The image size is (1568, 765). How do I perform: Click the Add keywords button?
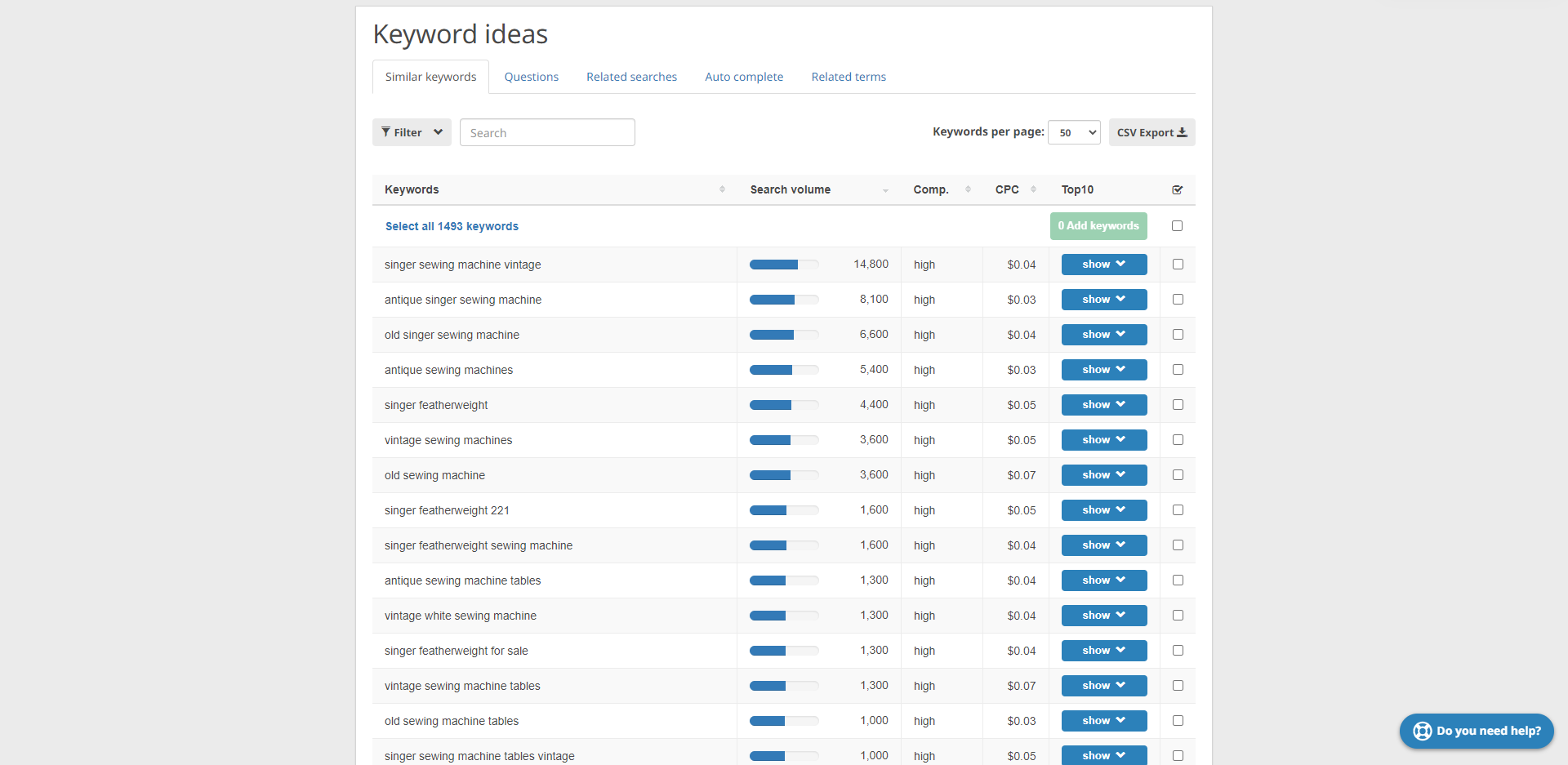[x=1098, y=225]
